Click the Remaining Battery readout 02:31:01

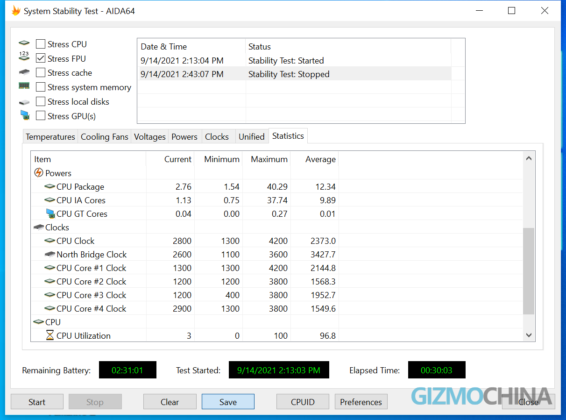(127, 370)
